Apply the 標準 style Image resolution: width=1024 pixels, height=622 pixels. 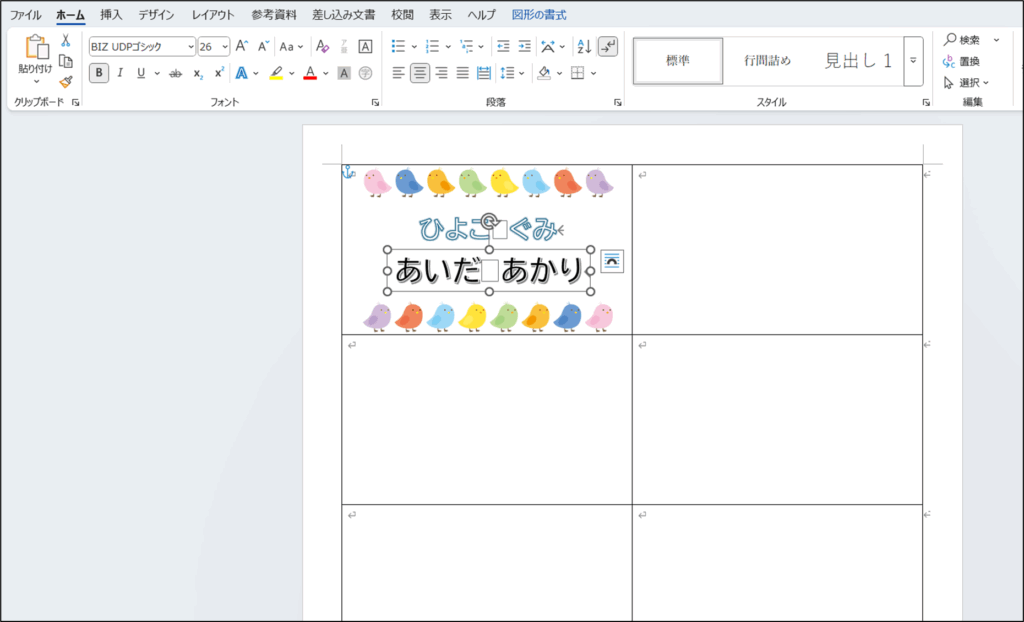click(678, 61)
